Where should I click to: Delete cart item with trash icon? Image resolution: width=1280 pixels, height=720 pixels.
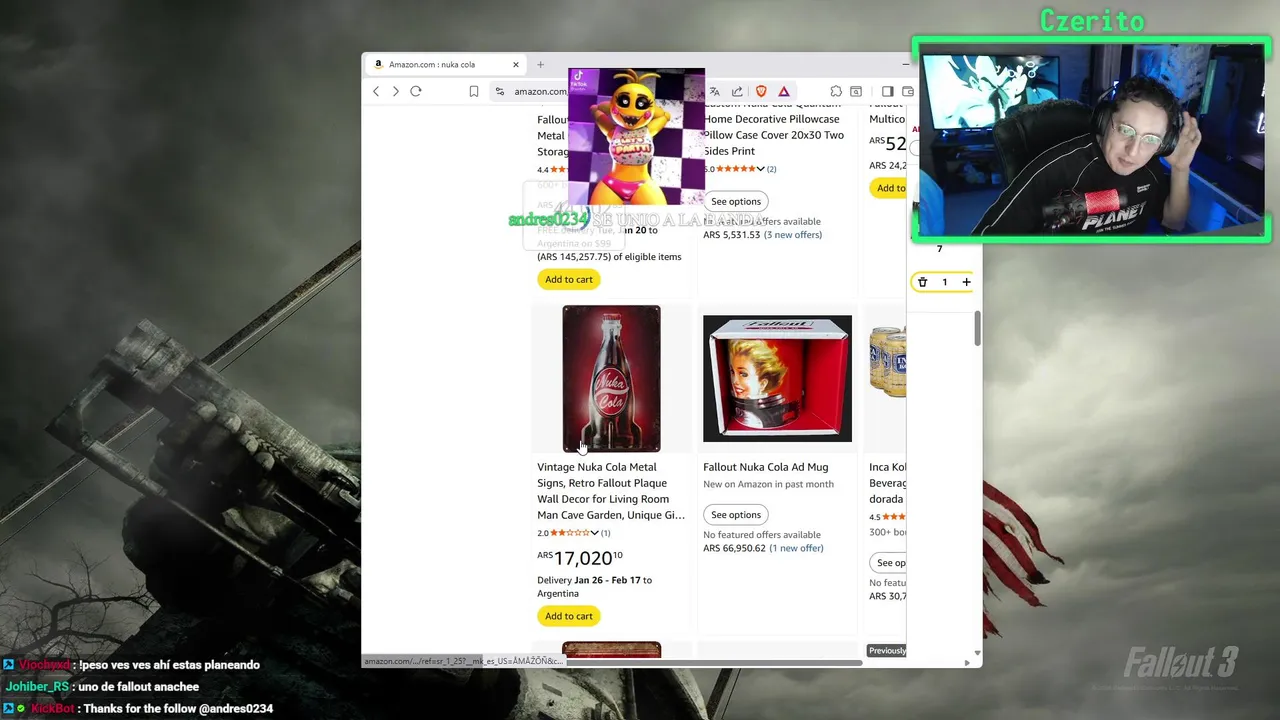pyautogui.click(x=922, y=282)
